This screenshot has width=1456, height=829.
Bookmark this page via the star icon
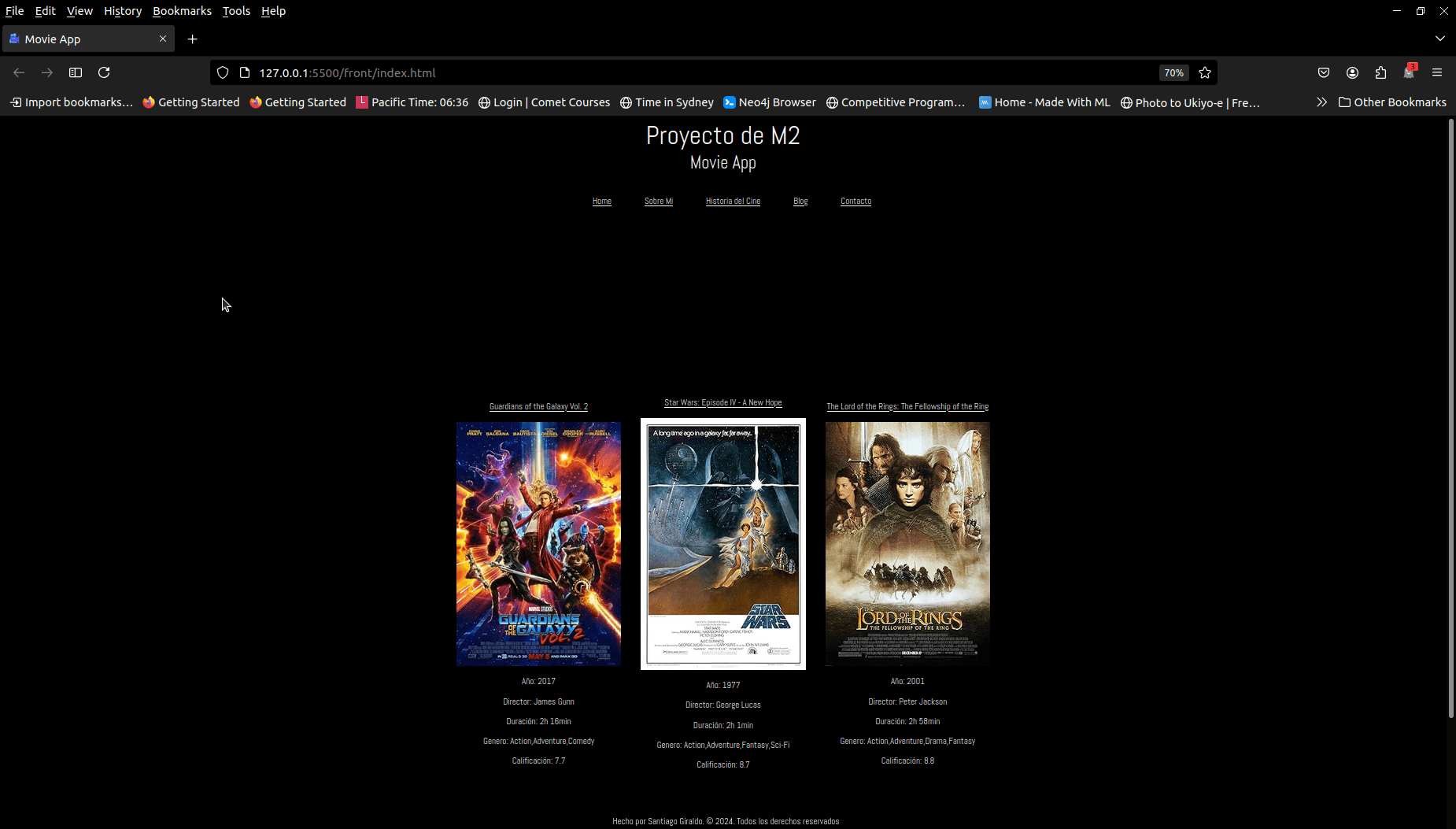pos(1204,72)
